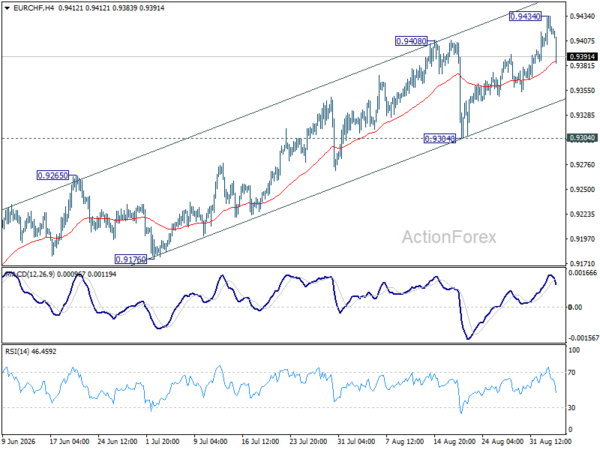Click the 14 Aug 20:00 time marker
The image size is (600, 450).
point(454,441)
